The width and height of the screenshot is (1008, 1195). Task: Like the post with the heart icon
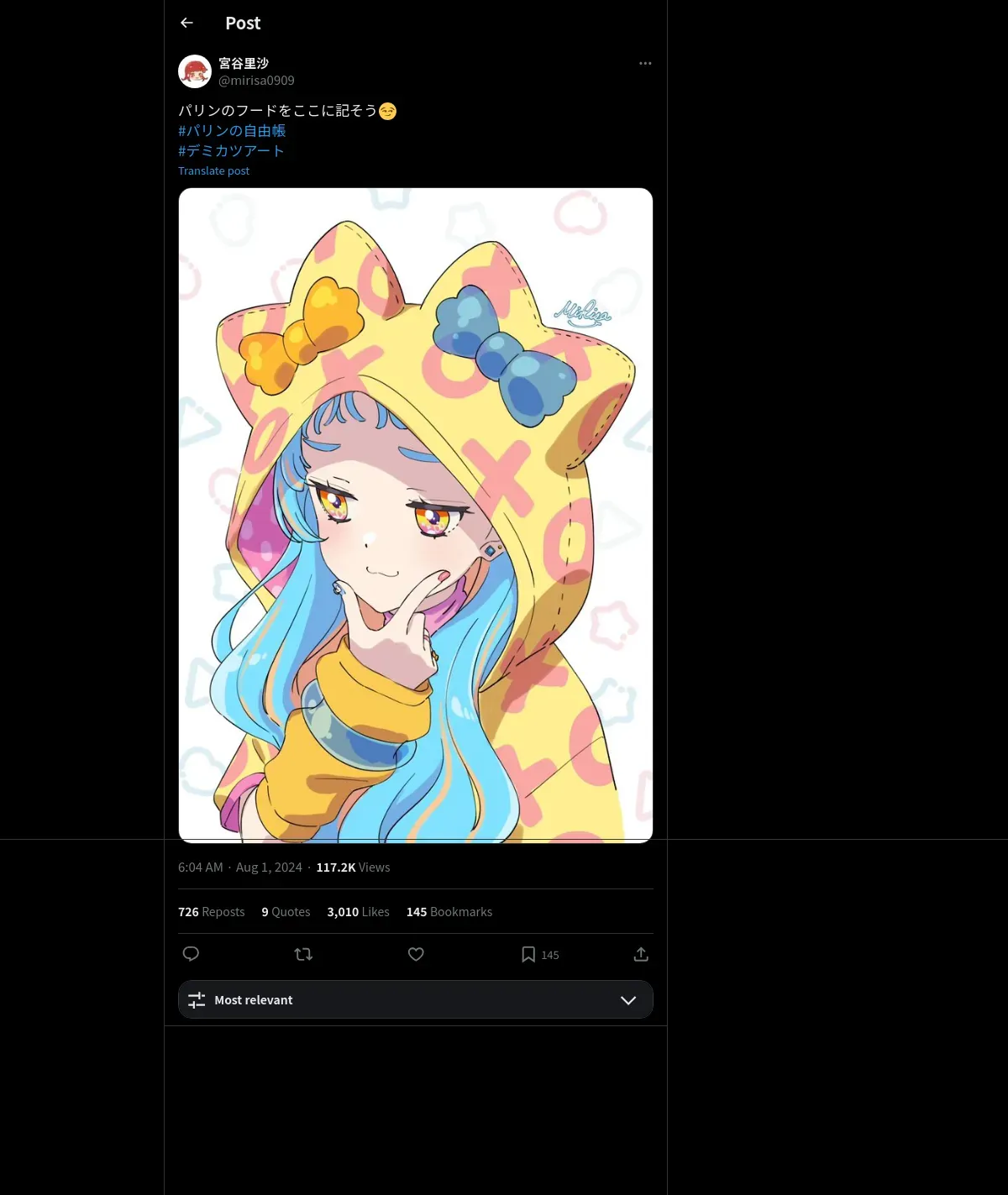[416, 954]
